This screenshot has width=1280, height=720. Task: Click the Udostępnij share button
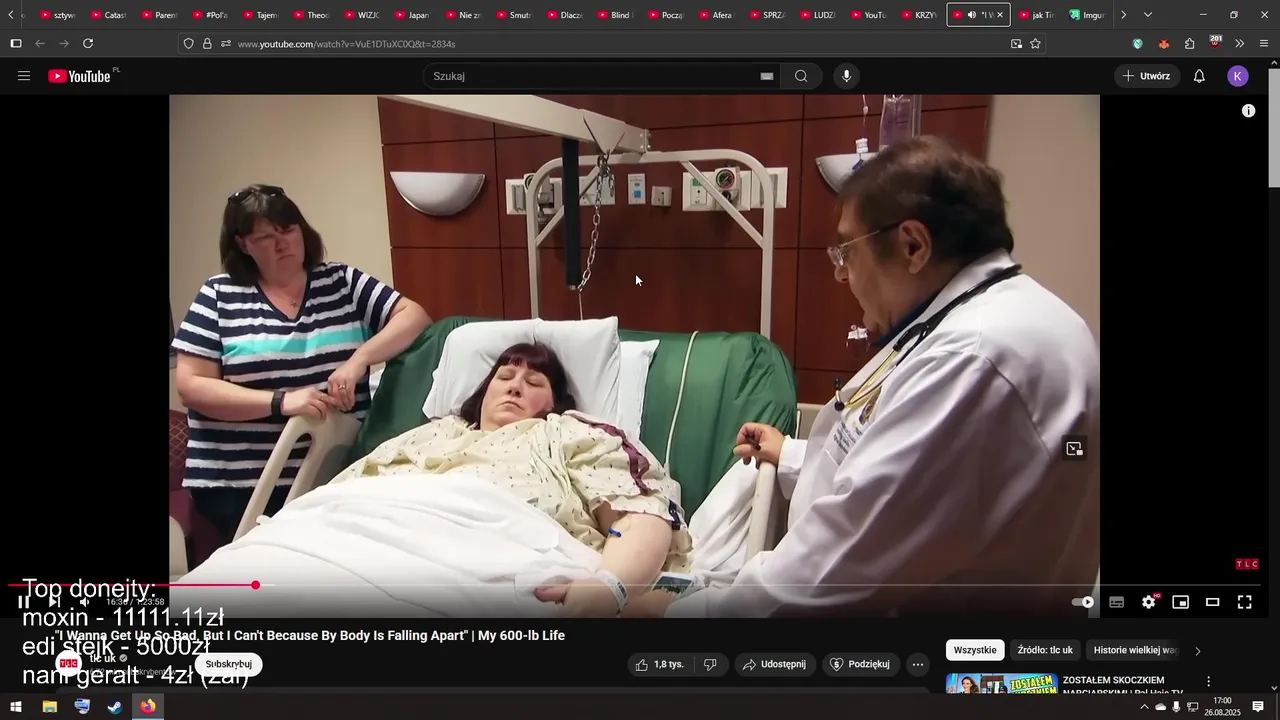click(774, 664)
